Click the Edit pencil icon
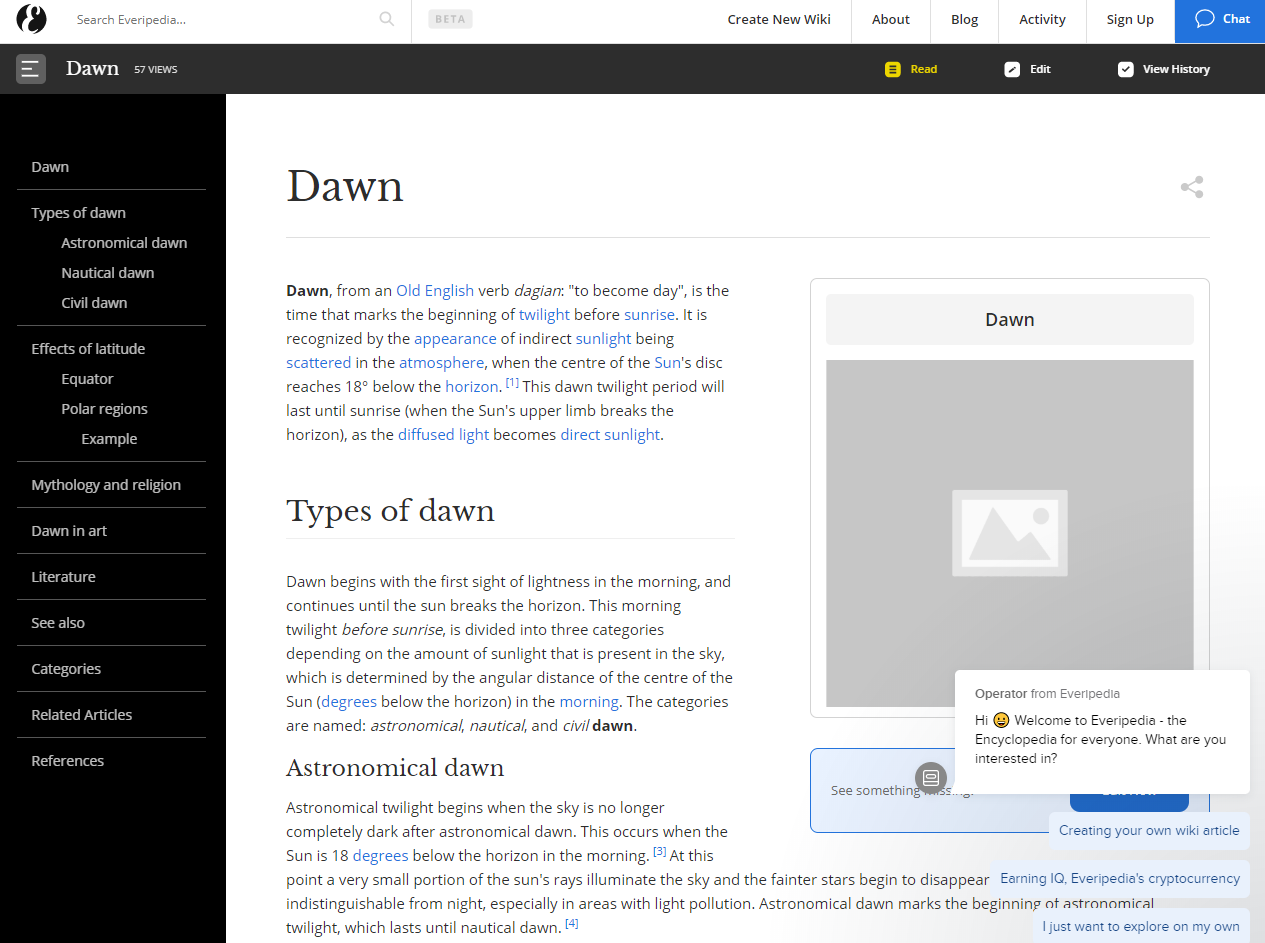Screen dimensions: 1265x943 pyautogui.click(x=1012, y=69)
